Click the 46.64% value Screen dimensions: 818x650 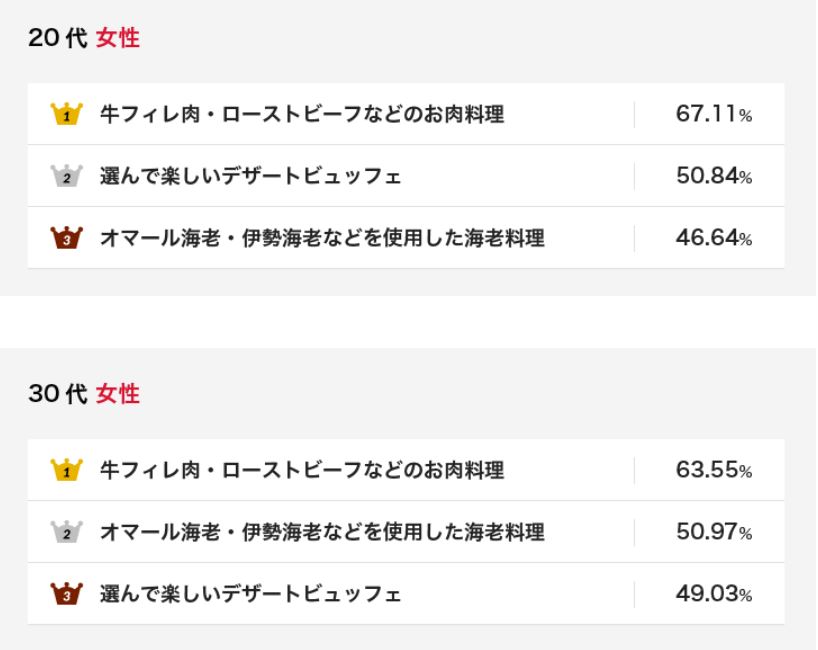click(x=714, y=238)
